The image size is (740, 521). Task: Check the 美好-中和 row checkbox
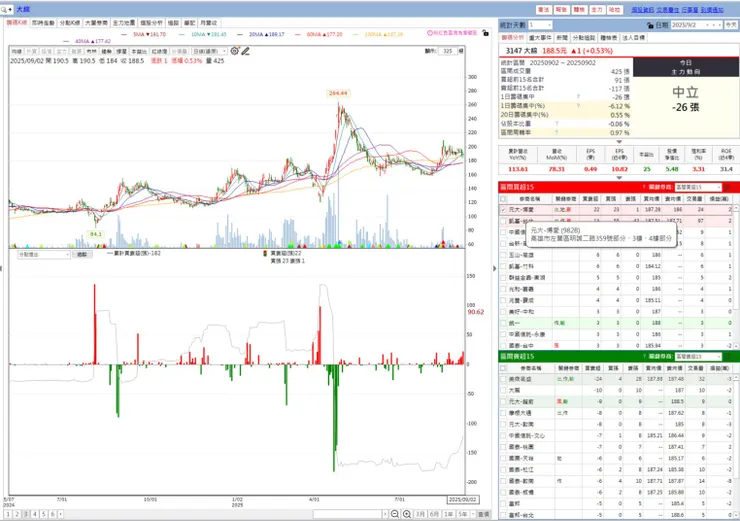pos(503,311)
